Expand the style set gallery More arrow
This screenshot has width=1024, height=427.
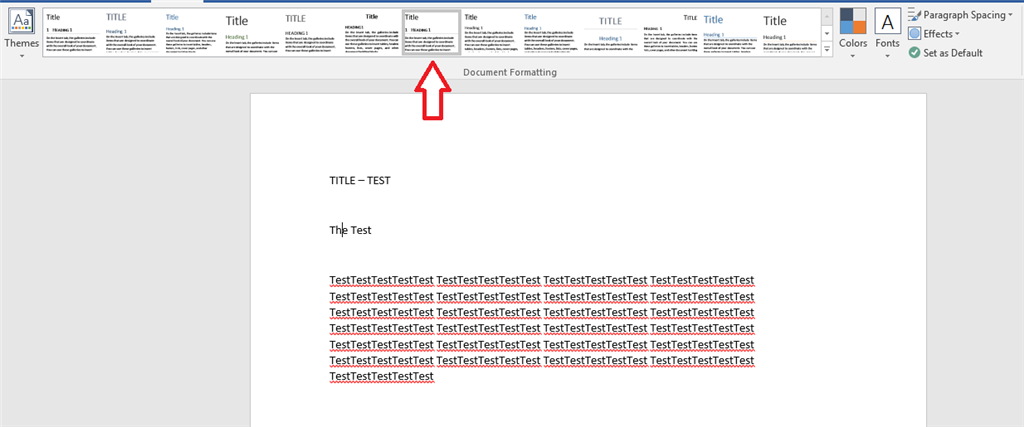pos(827,49)
